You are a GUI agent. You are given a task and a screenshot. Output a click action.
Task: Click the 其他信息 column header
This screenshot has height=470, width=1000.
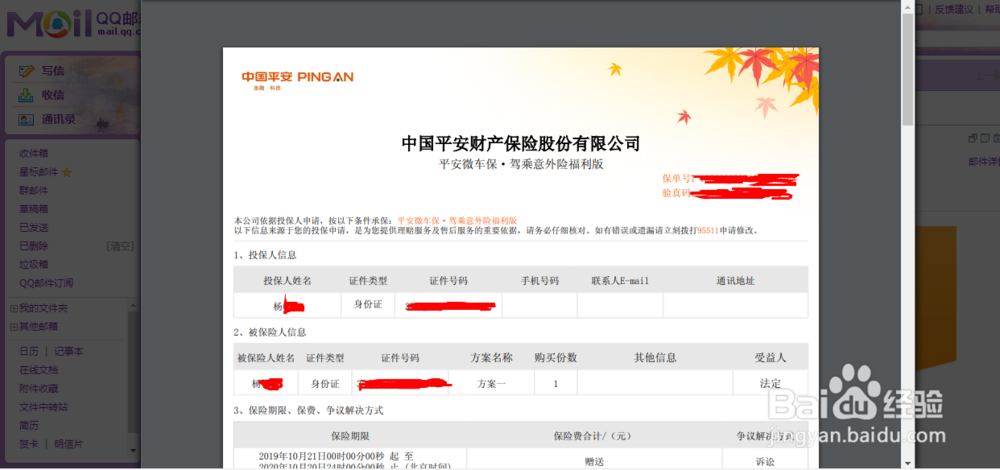(655, 358)
